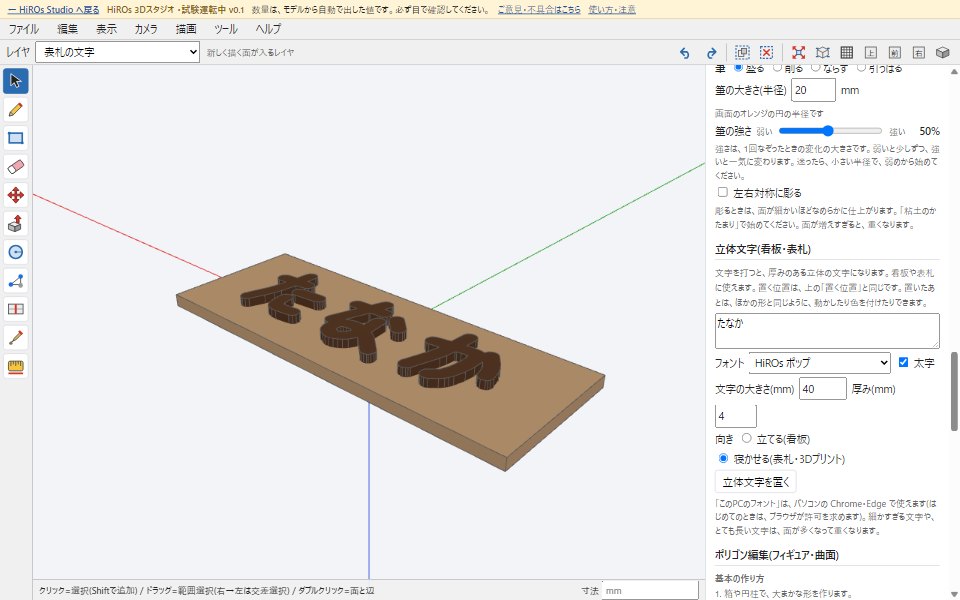The width and height of the screenshot is (960, 600).
Task: Select the four-arrow move tool
Action: pos(16,195)
